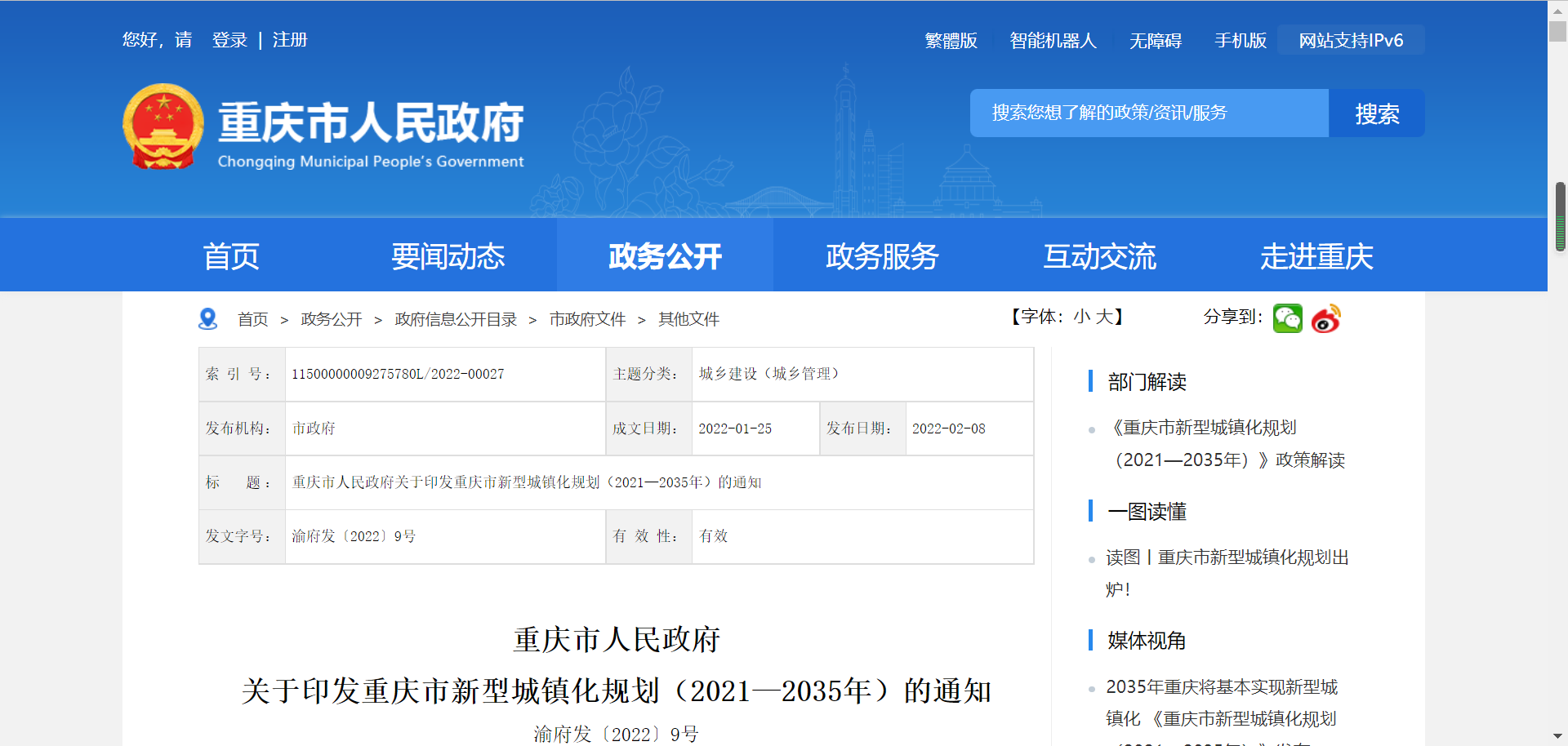Click scrollbar down arrow at bottom

[1558, 737]
